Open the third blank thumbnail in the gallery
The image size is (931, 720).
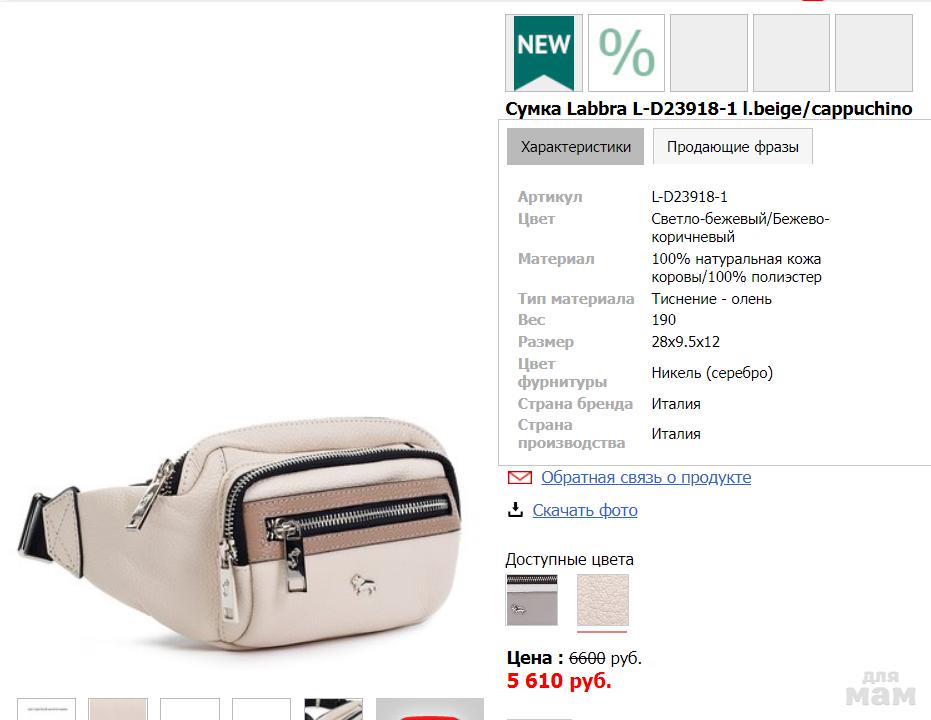189,709
